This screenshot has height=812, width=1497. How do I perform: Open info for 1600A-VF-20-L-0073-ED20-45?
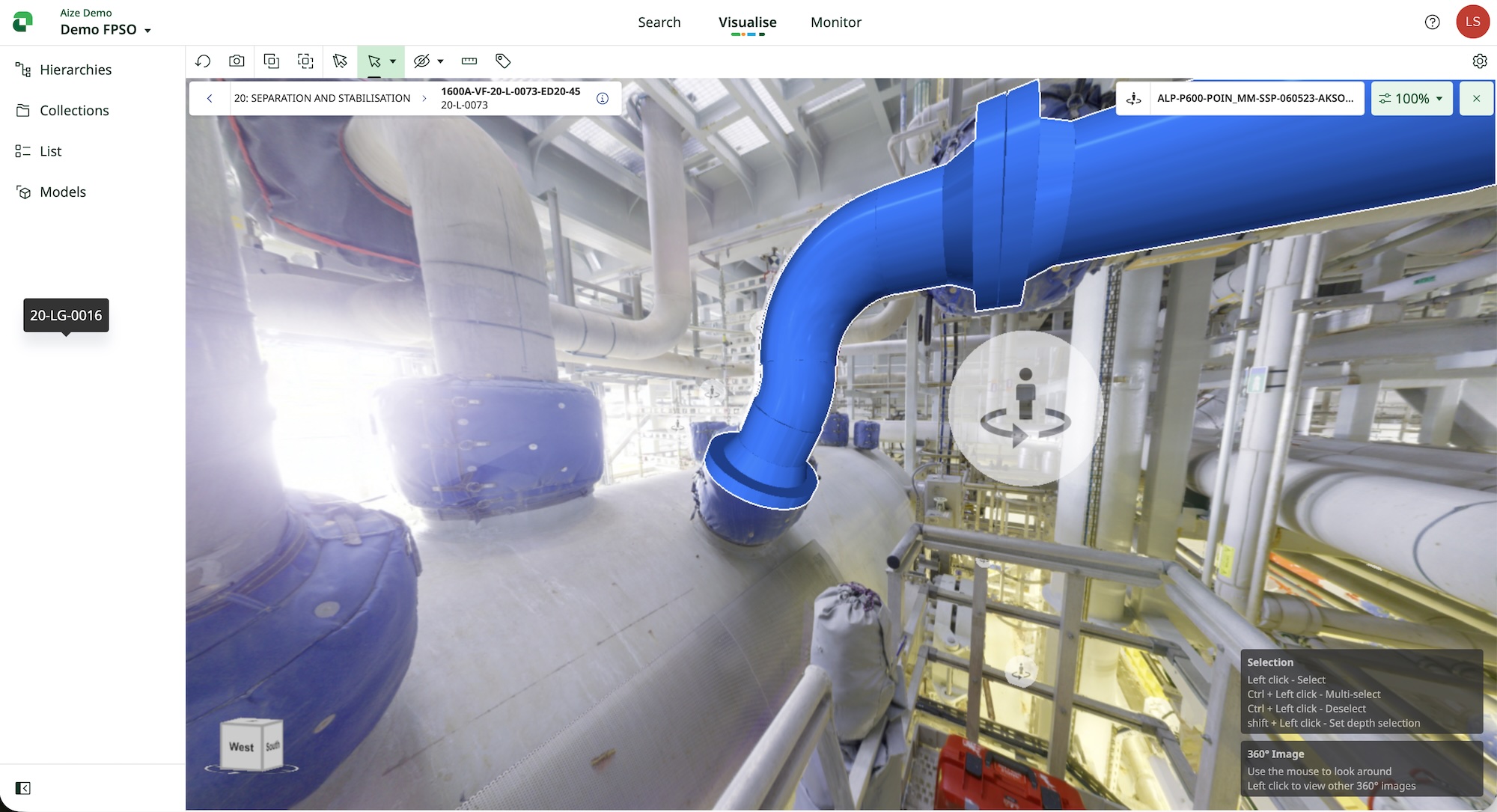(x=603, y=98)
